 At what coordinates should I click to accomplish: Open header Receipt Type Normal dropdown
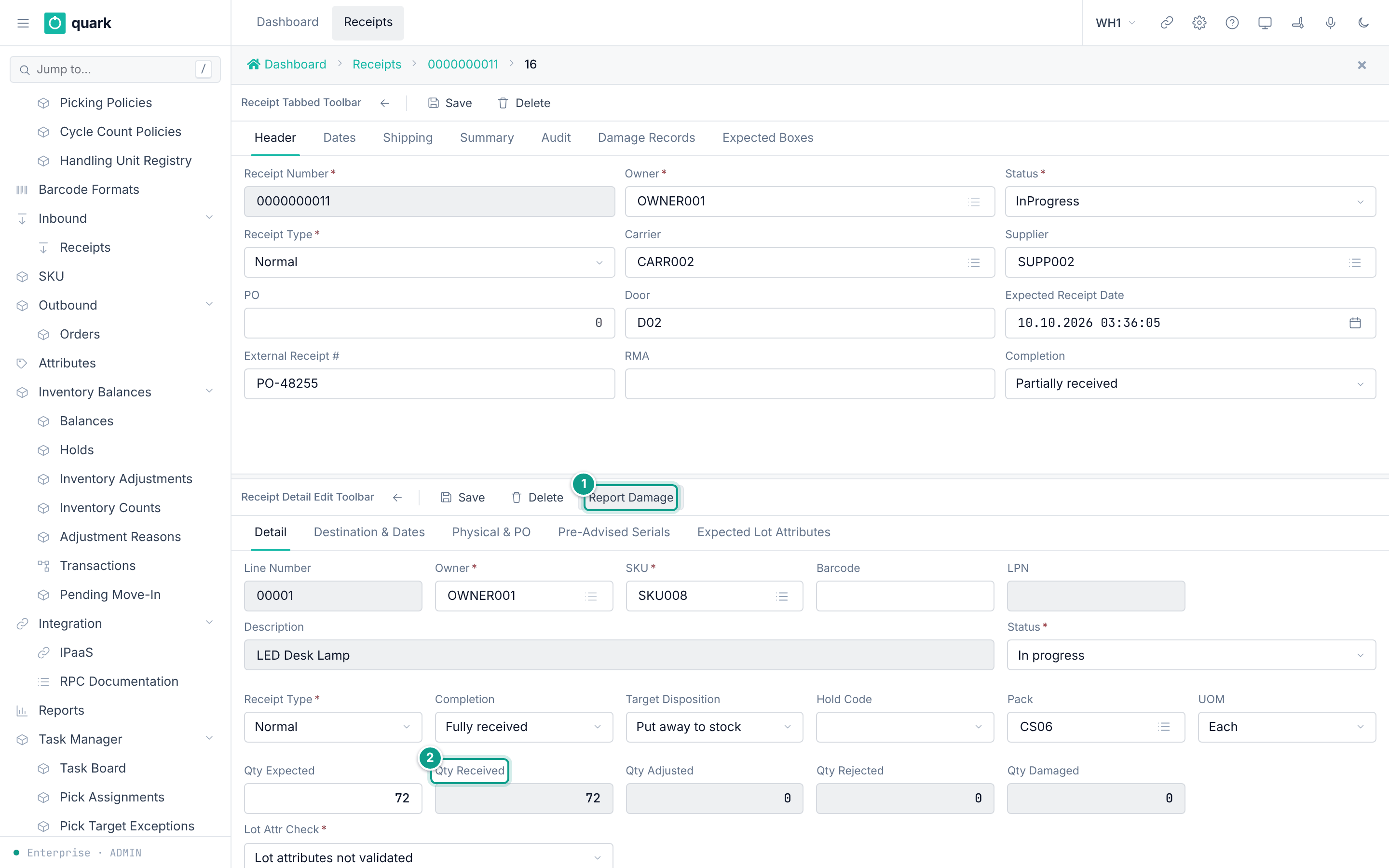click(429, 262)
